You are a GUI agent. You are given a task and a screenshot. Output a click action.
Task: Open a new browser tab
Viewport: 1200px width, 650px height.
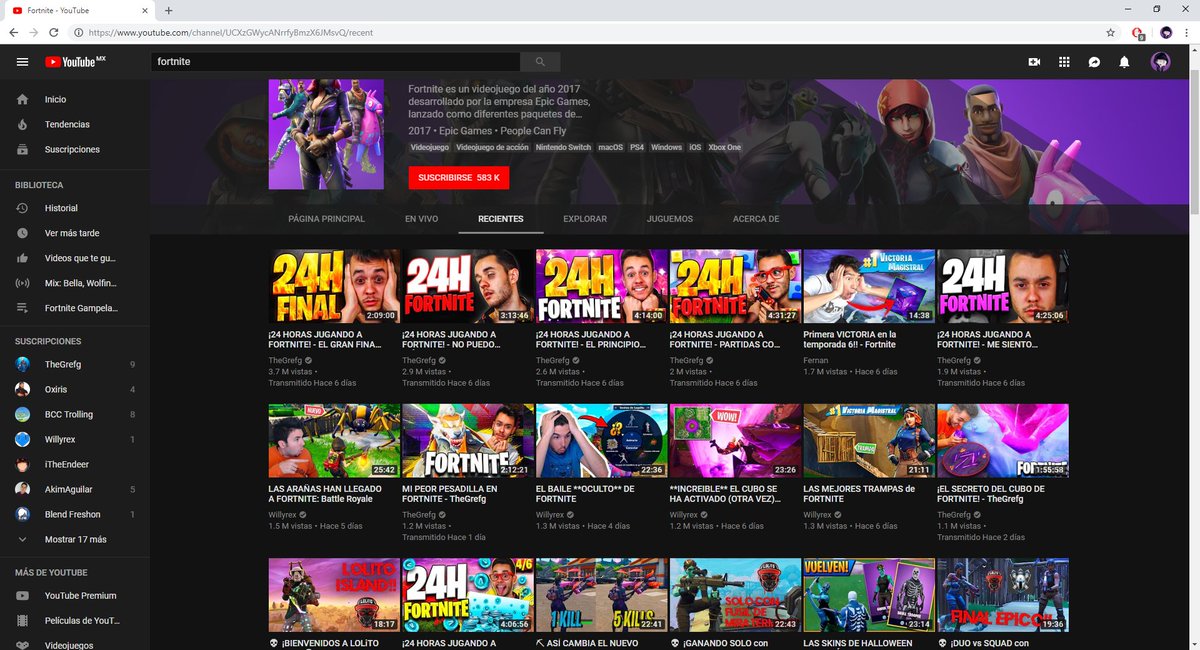[168, 10]
